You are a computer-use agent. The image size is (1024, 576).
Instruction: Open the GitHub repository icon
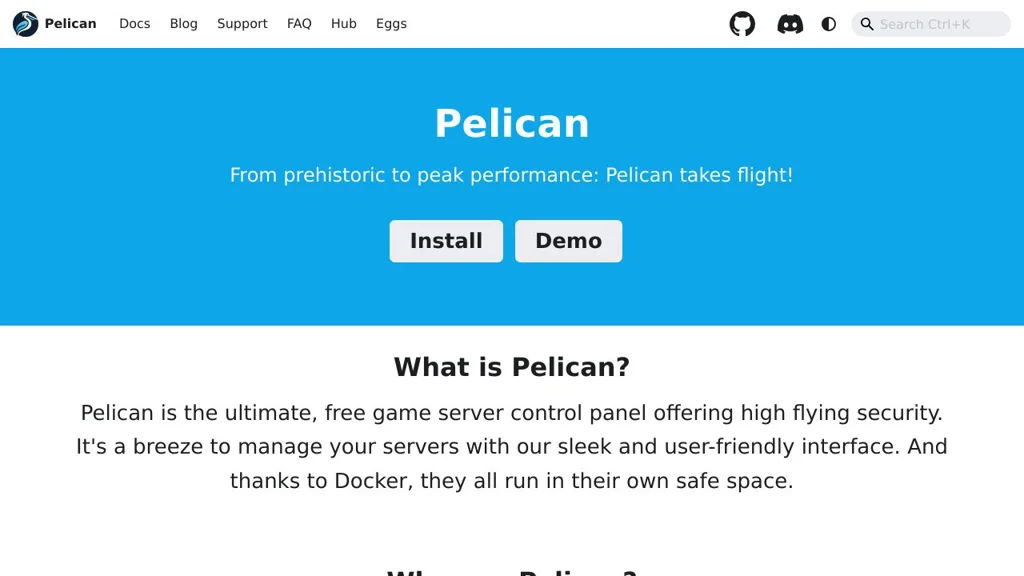(742, 24)
